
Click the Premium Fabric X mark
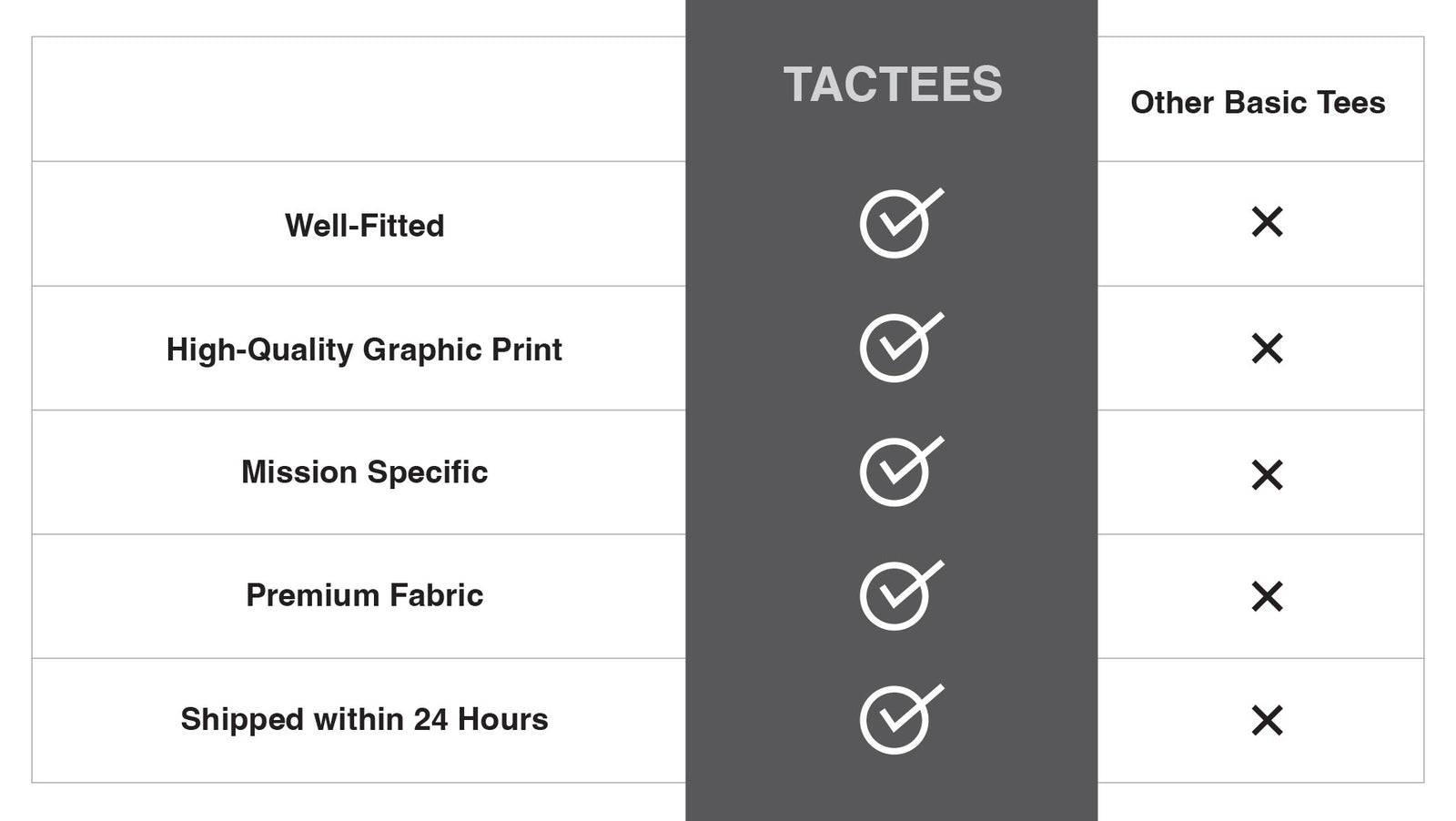coord(1267,597)
